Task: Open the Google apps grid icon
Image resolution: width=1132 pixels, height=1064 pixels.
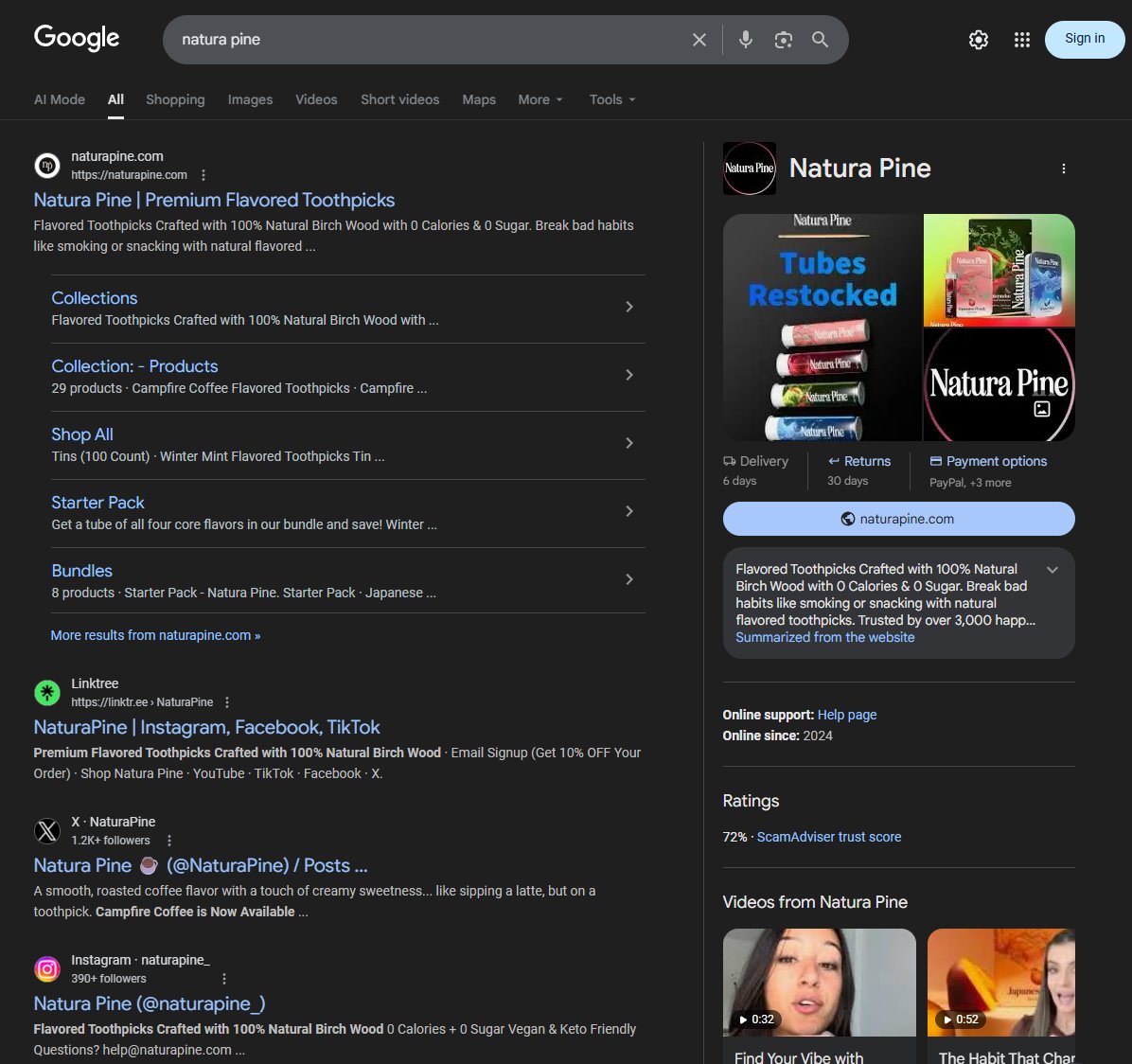Action: click(1021, 40)
